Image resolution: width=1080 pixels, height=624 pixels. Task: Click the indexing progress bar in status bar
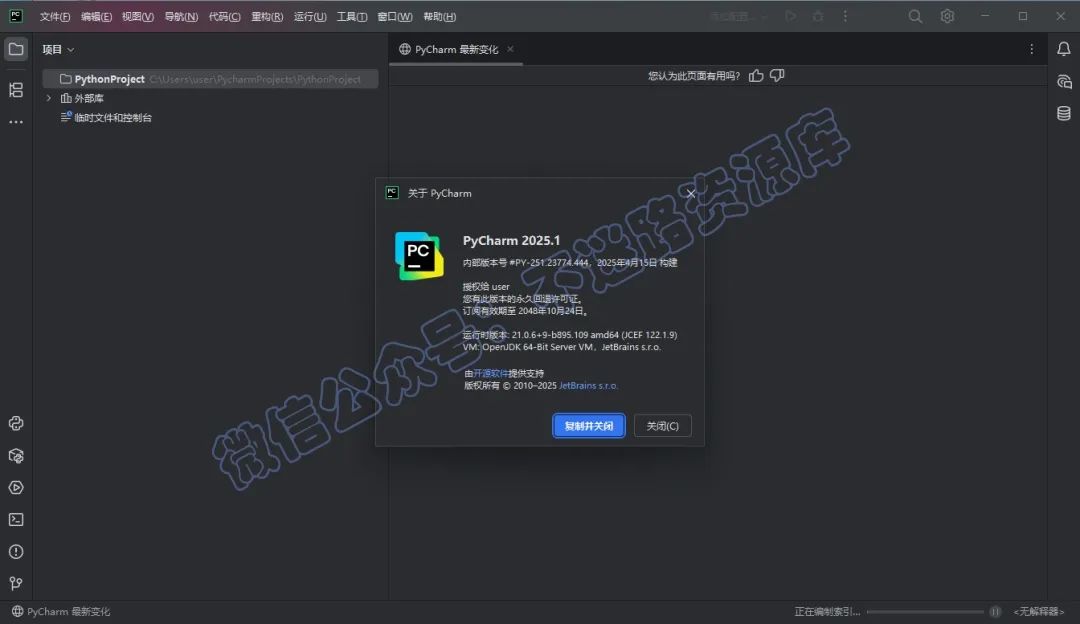[925, 612]
